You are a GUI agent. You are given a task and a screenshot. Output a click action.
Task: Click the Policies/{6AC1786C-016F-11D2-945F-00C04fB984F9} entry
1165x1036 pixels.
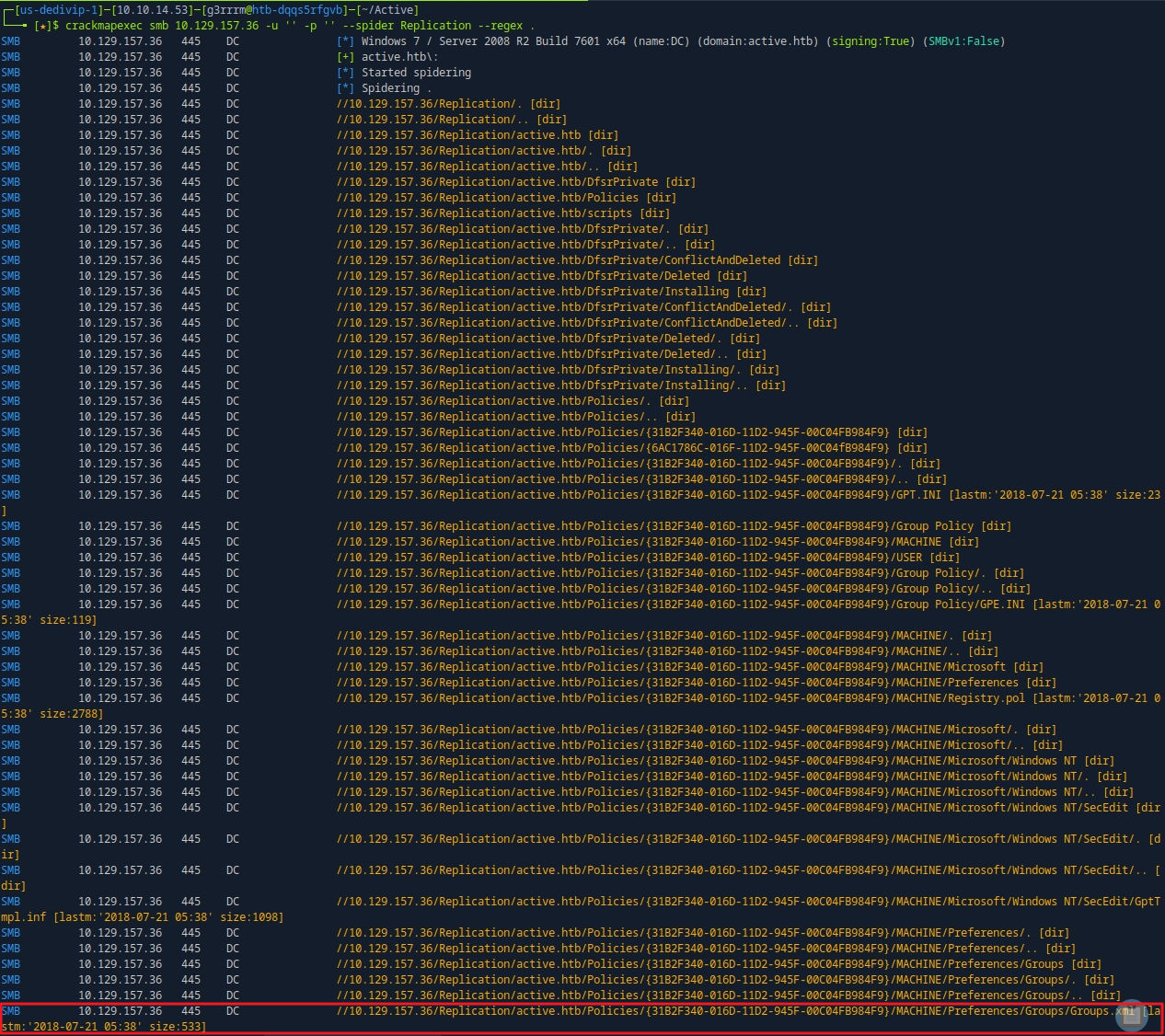(632, 448)
